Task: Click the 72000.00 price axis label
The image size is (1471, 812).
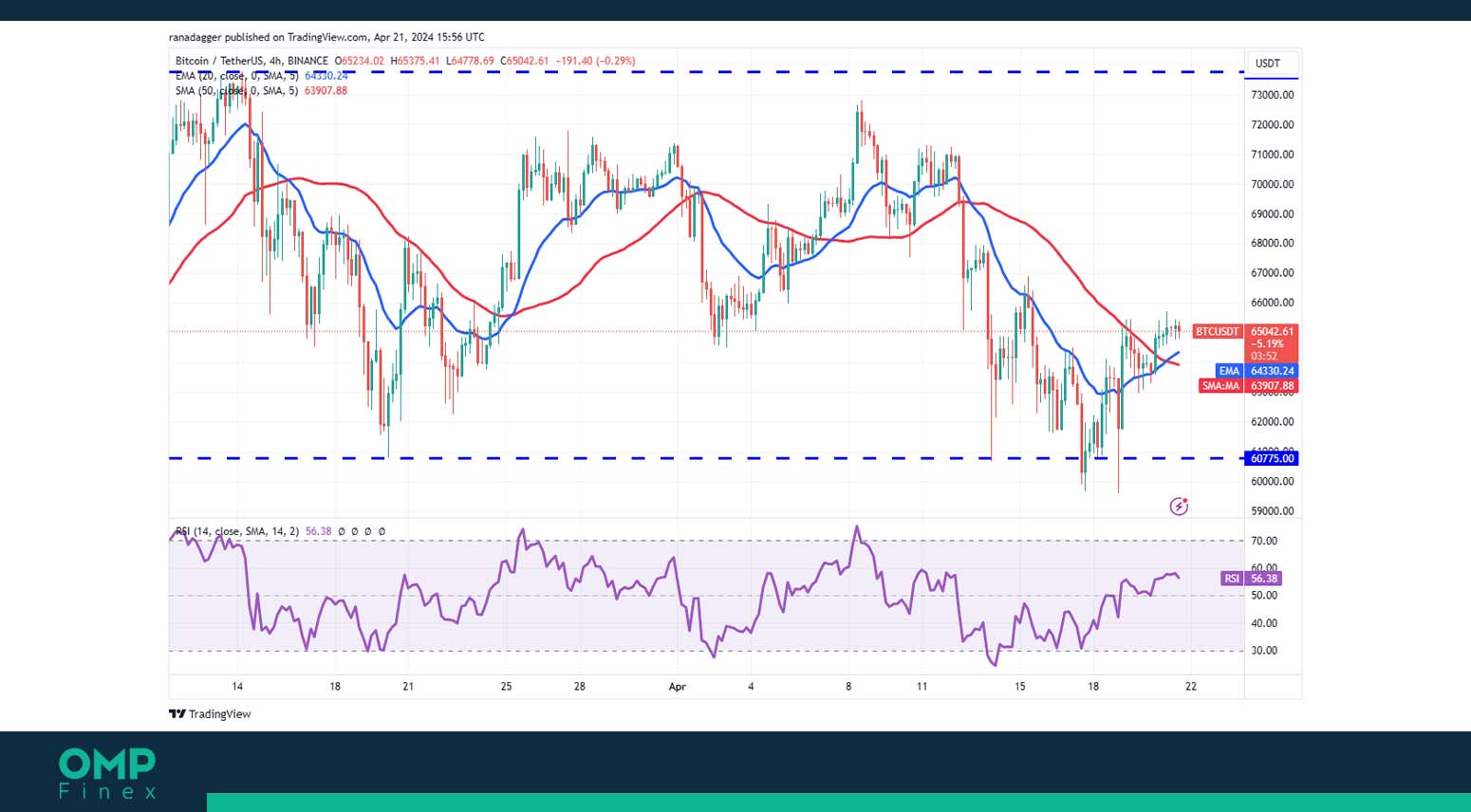Action: [1272, 124]
